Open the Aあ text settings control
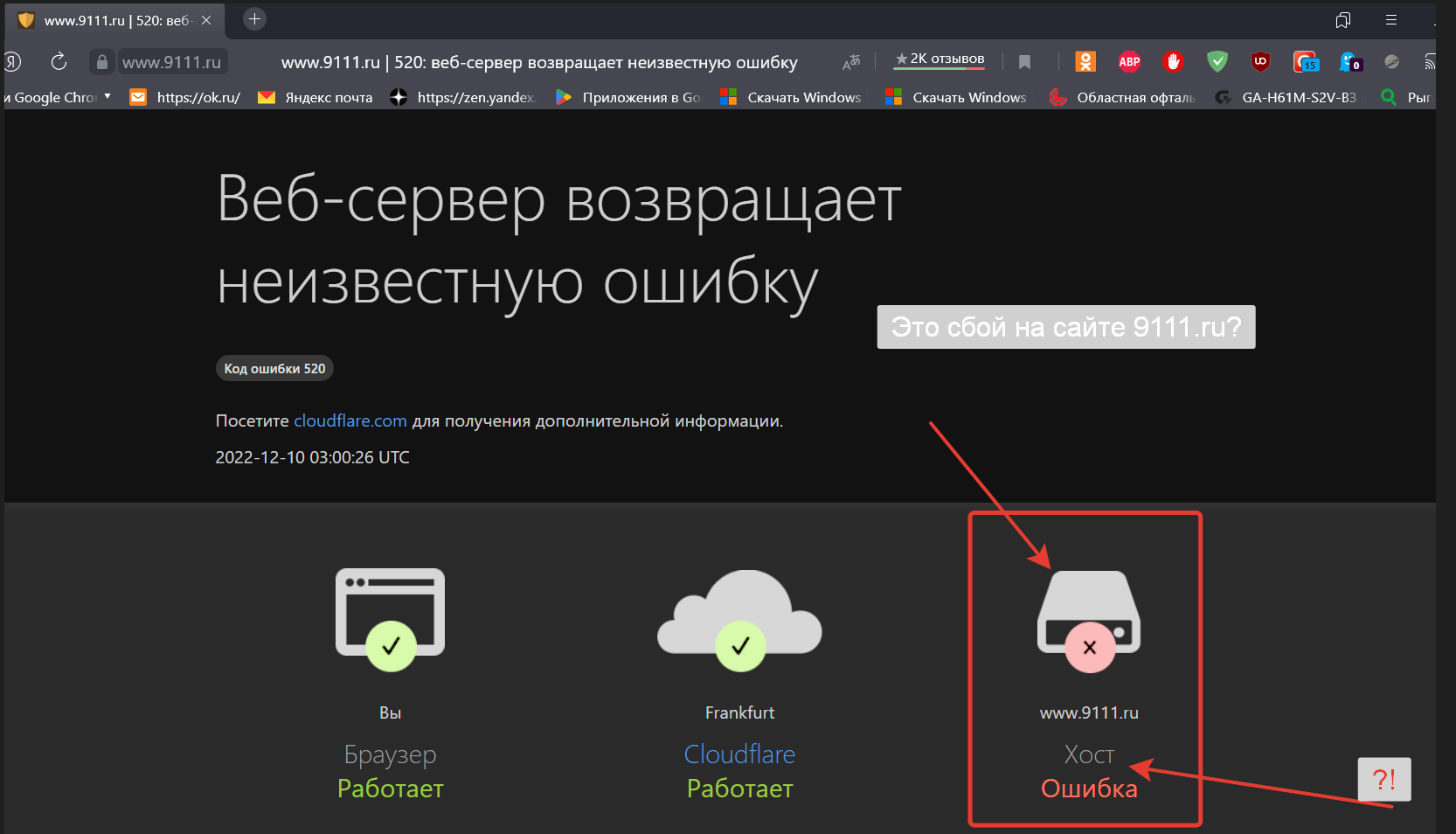The height and width of the screenshot is (834, 1456). tap(850, 61)
